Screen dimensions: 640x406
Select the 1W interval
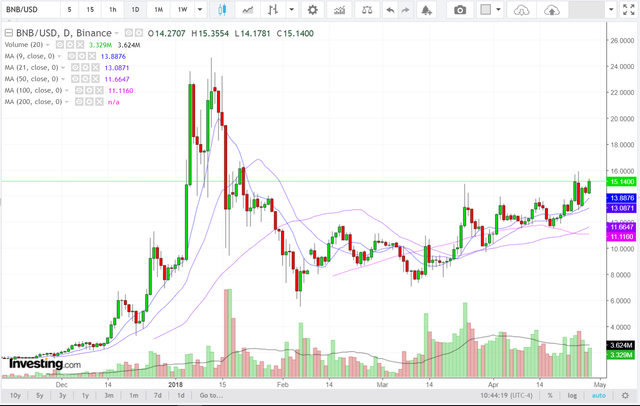pyautogui.click(x=182, y=10)
